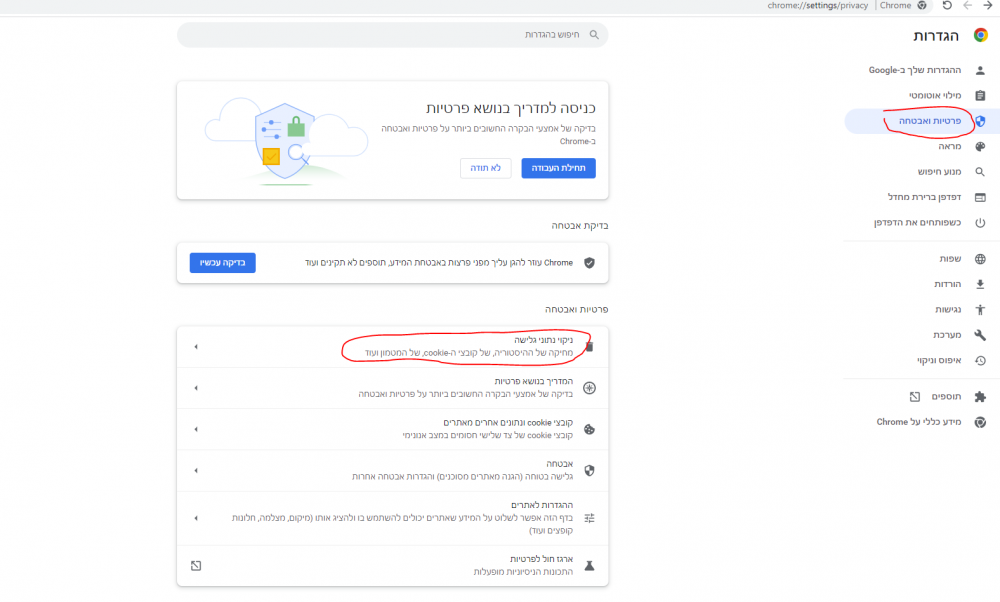
Task: Click the בדיקה עכשיו button
Action: point(223,263)
